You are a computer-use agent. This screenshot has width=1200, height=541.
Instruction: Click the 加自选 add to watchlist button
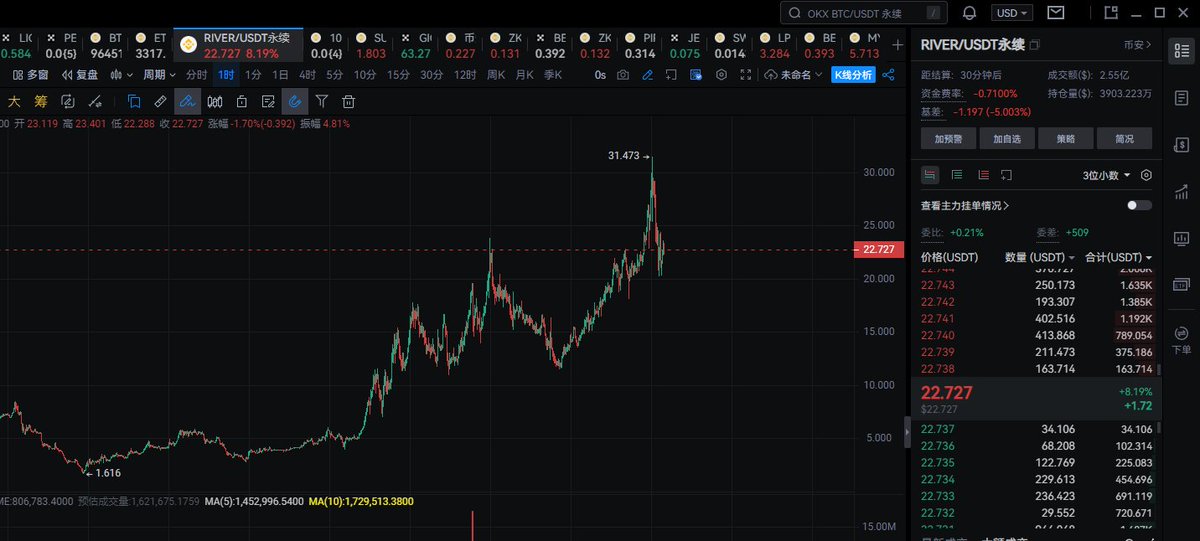(1007, 139)
